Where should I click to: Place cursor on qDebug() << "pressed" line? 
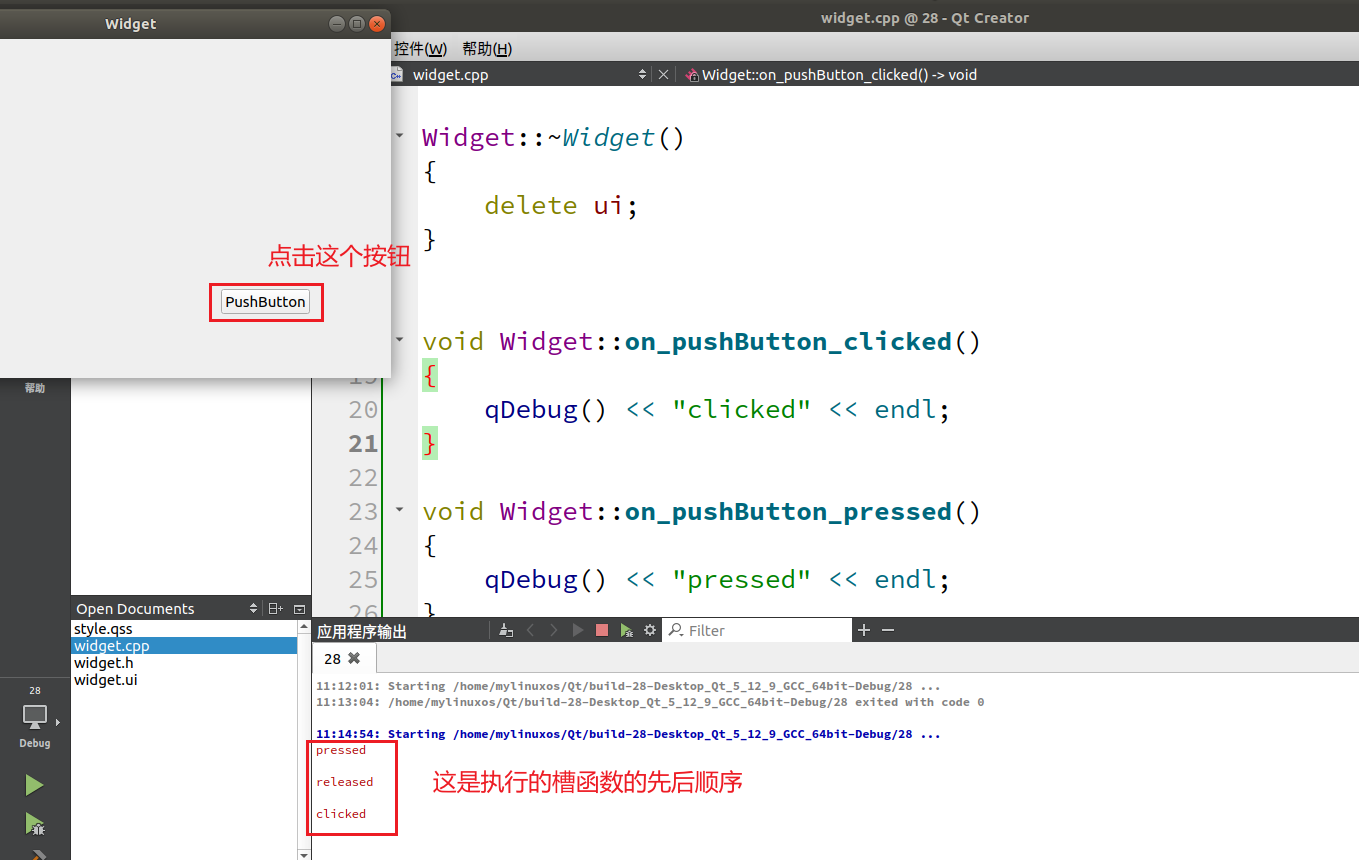(716, 579)
